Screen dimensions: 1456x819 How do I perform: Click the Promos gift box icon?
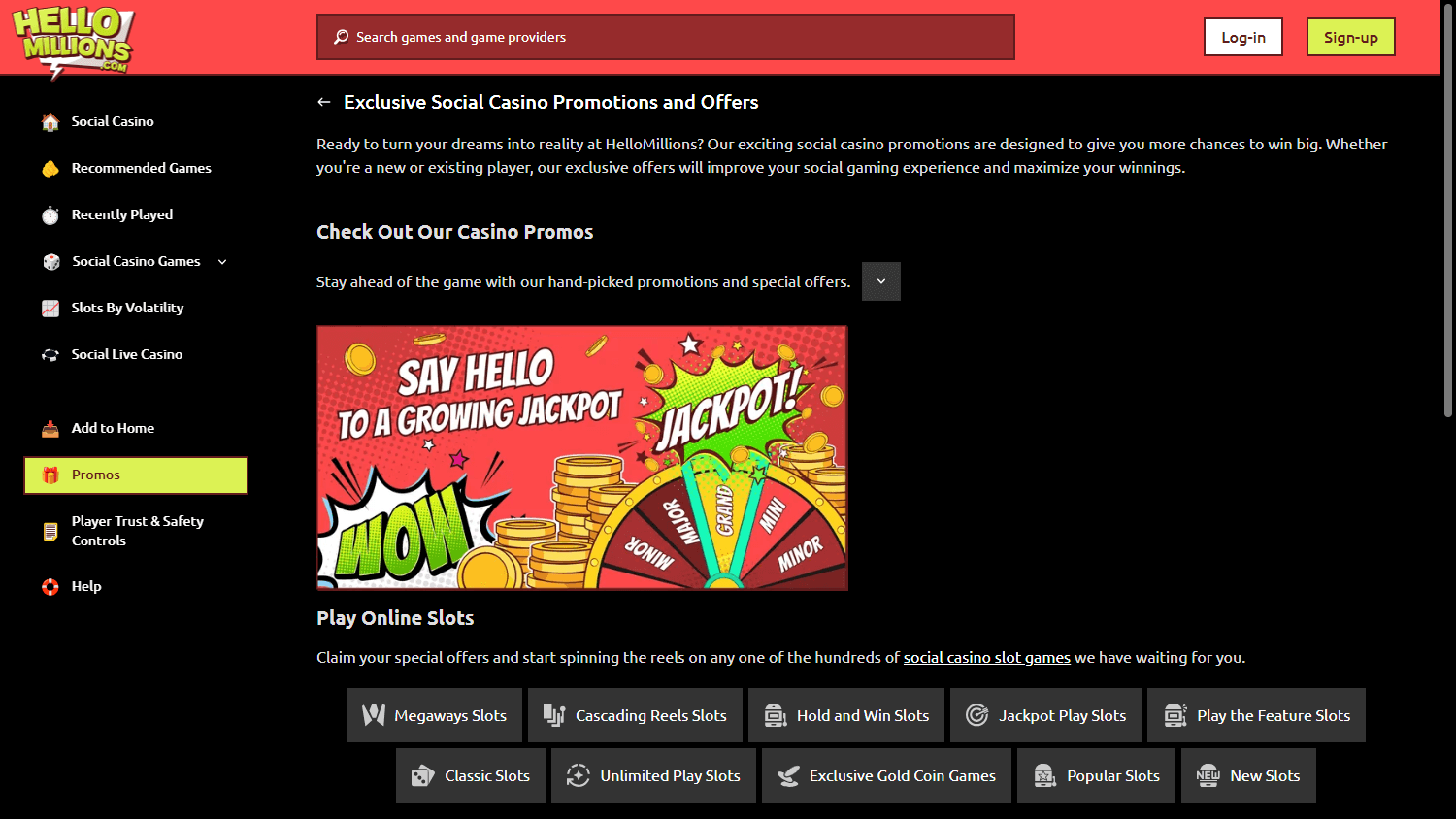coord(50,475)
